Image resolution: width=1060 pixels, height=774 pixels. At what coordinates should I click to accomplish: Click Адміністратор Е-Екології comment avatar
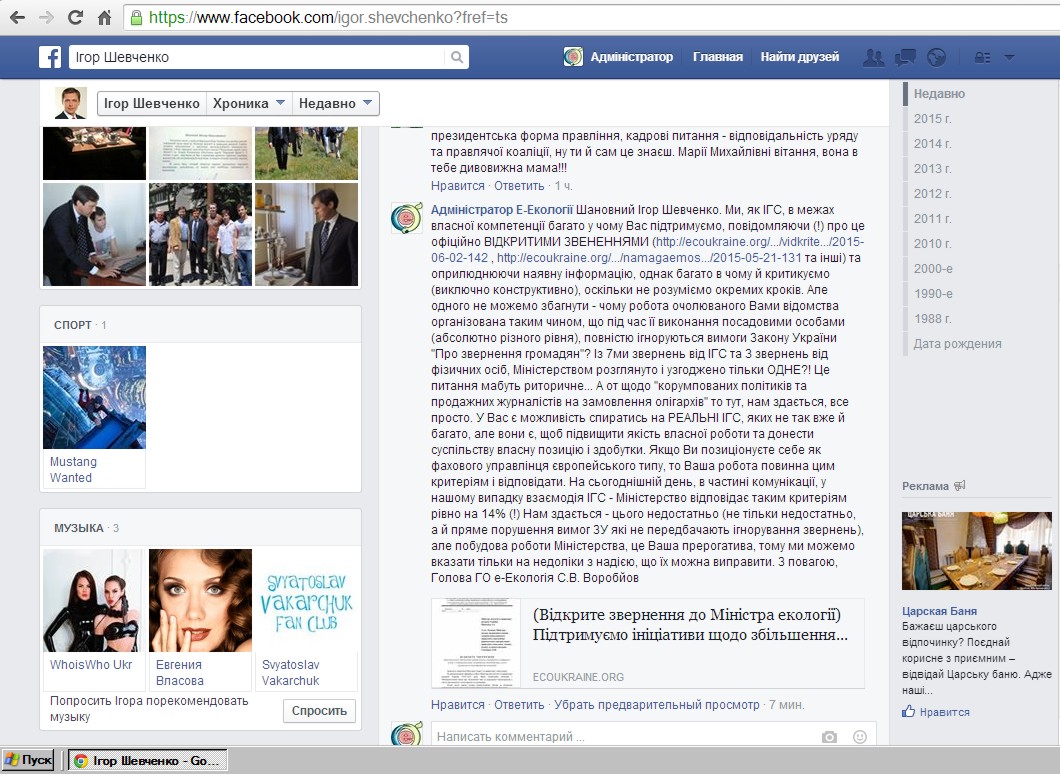pyautogui.click(x=407, y=218)
